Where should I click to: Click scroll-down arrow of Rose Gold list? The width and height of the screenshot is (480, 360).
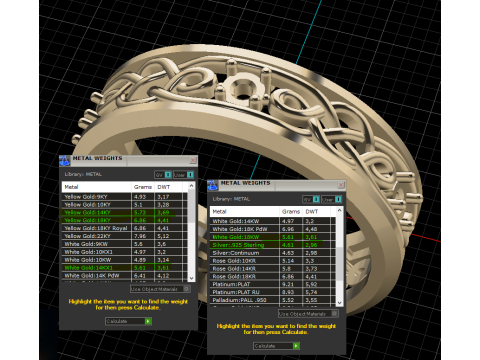click(339, 303)
